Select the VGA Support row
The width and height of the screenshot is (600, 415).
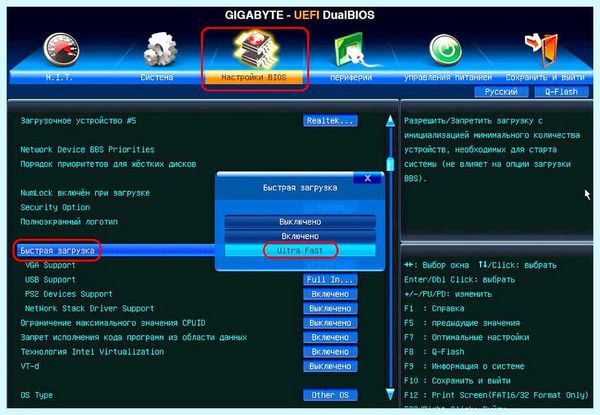point(50,265)
